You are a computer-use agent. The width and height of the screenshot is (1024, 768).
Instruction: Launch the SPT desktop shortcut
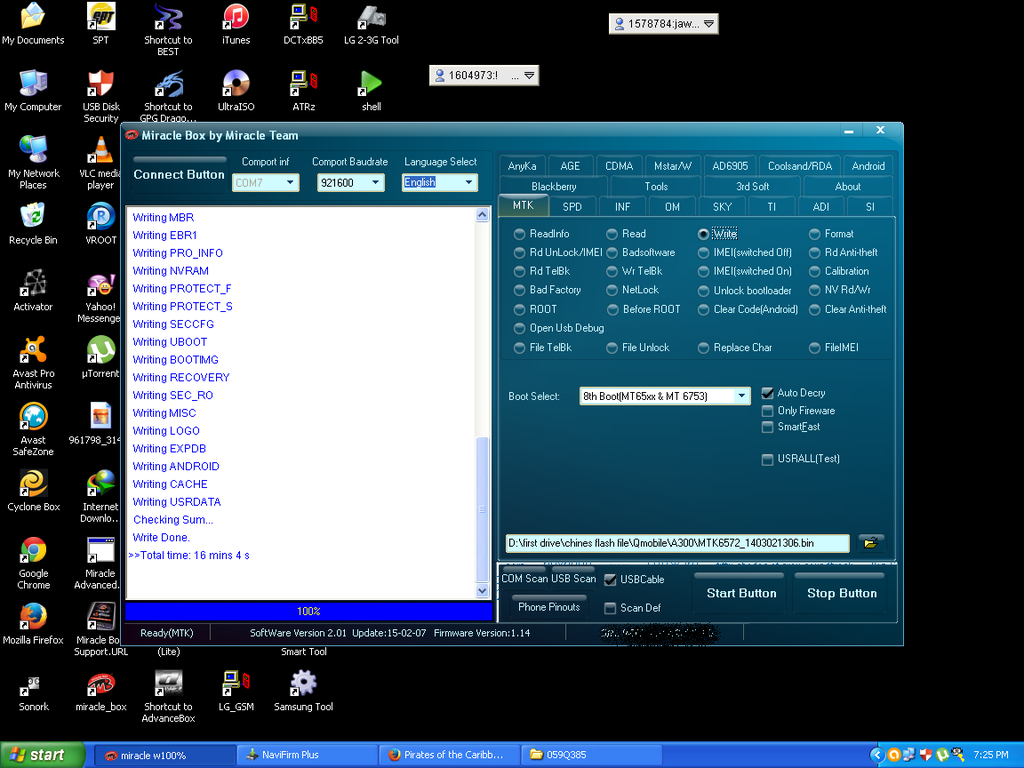click(101, 24)
